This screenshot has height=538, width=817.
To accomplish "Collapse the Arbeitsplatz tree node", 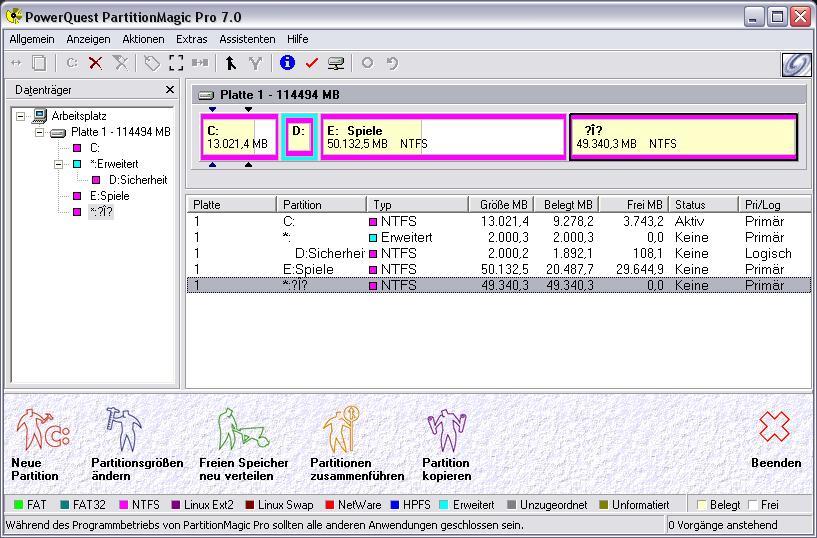I will [20, 116].
